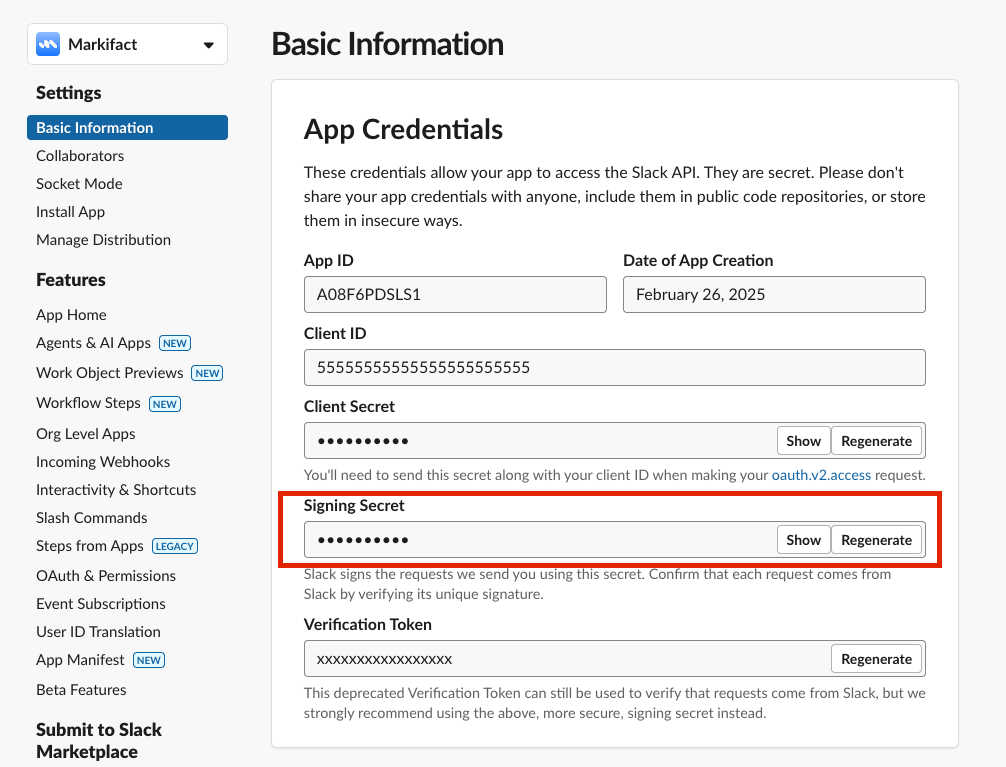Click the Basic Information page title
The image size is (1006, 767).
[x=388, y=44]
